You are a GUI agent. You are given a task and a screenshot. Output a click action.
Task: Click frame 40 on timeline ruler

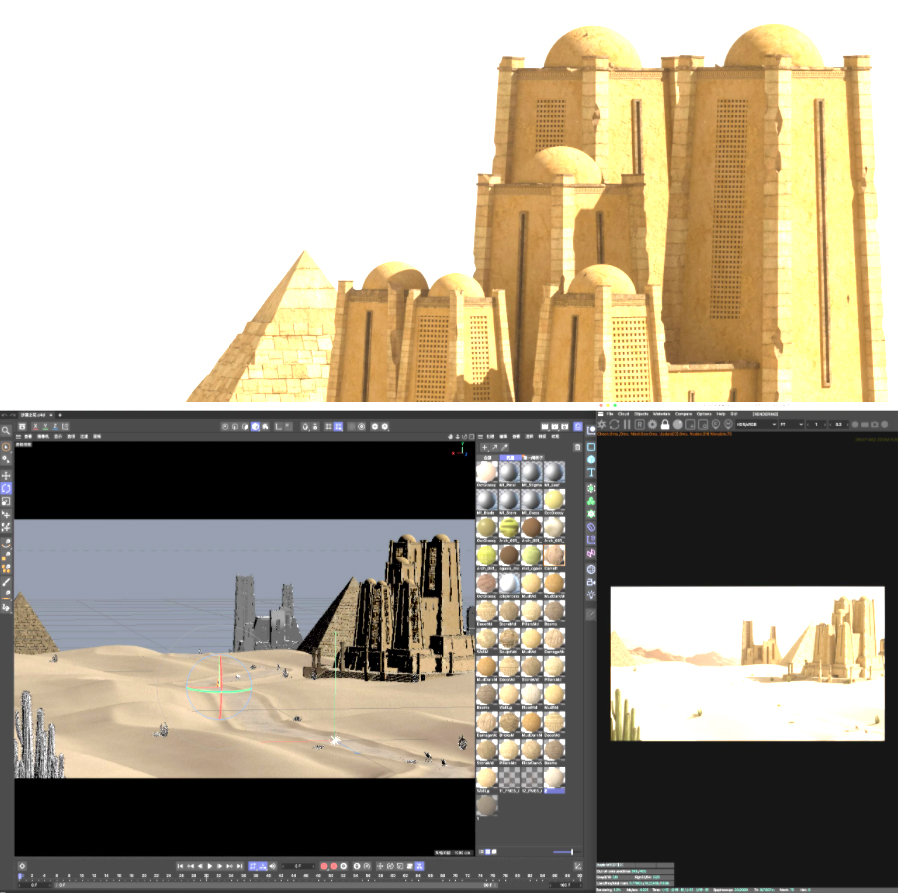tap(269, 876)
